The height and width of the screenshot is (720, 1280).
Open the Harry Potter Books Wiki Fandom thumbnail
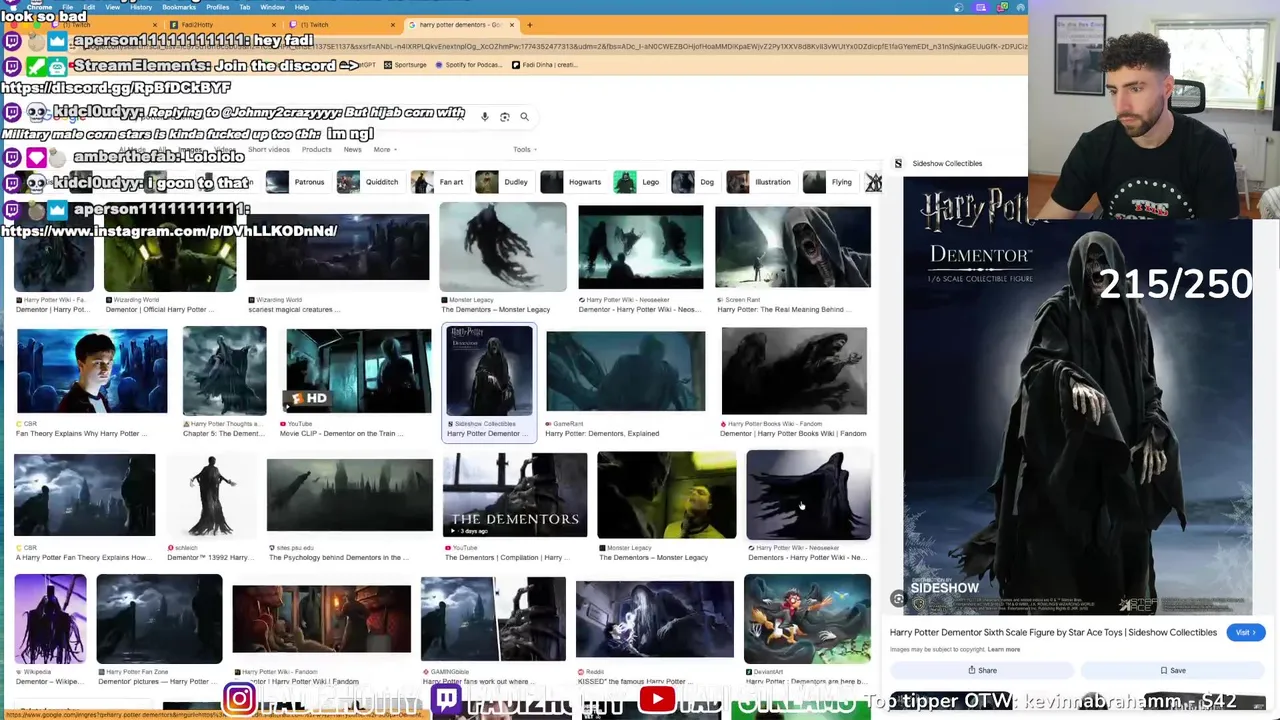[794, 371]
